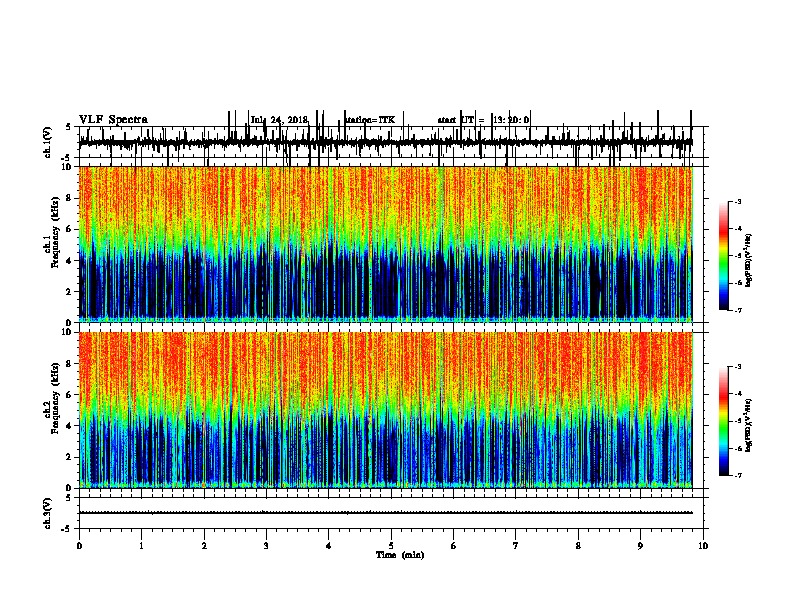The height and width of the screenshot is (612, 792).
Task: Click the "5" tick on ch.1(V) axis
Action: point(68,128)
